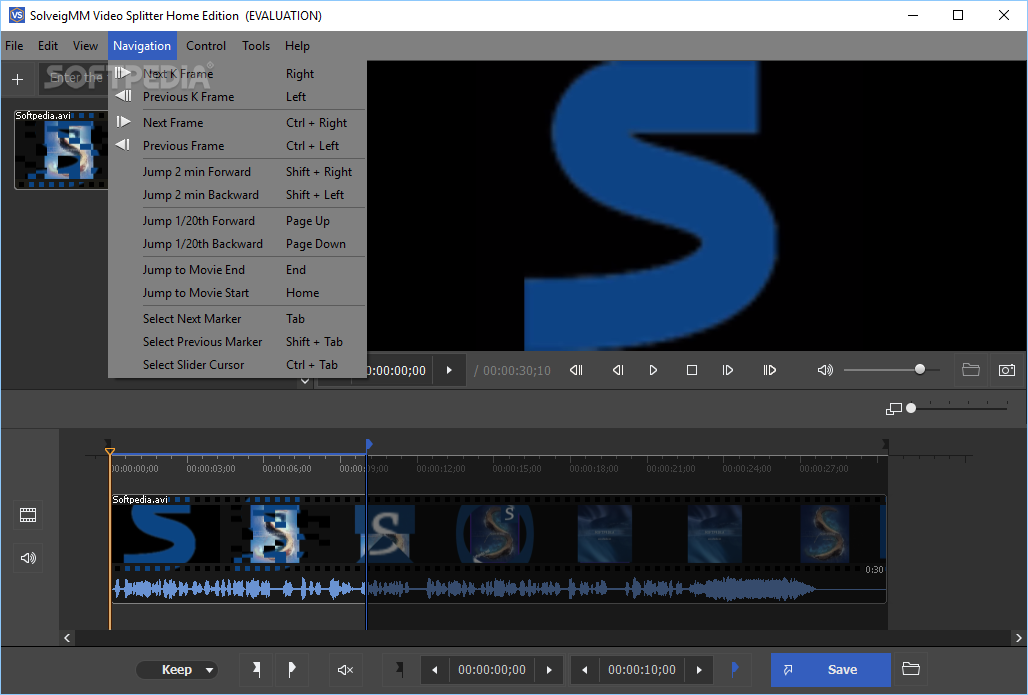Image resolution: width=1028 pixels, height=695 pixels.
Task: Click fragment start time 00:00:00;00
Action: [x=492, y=670]
